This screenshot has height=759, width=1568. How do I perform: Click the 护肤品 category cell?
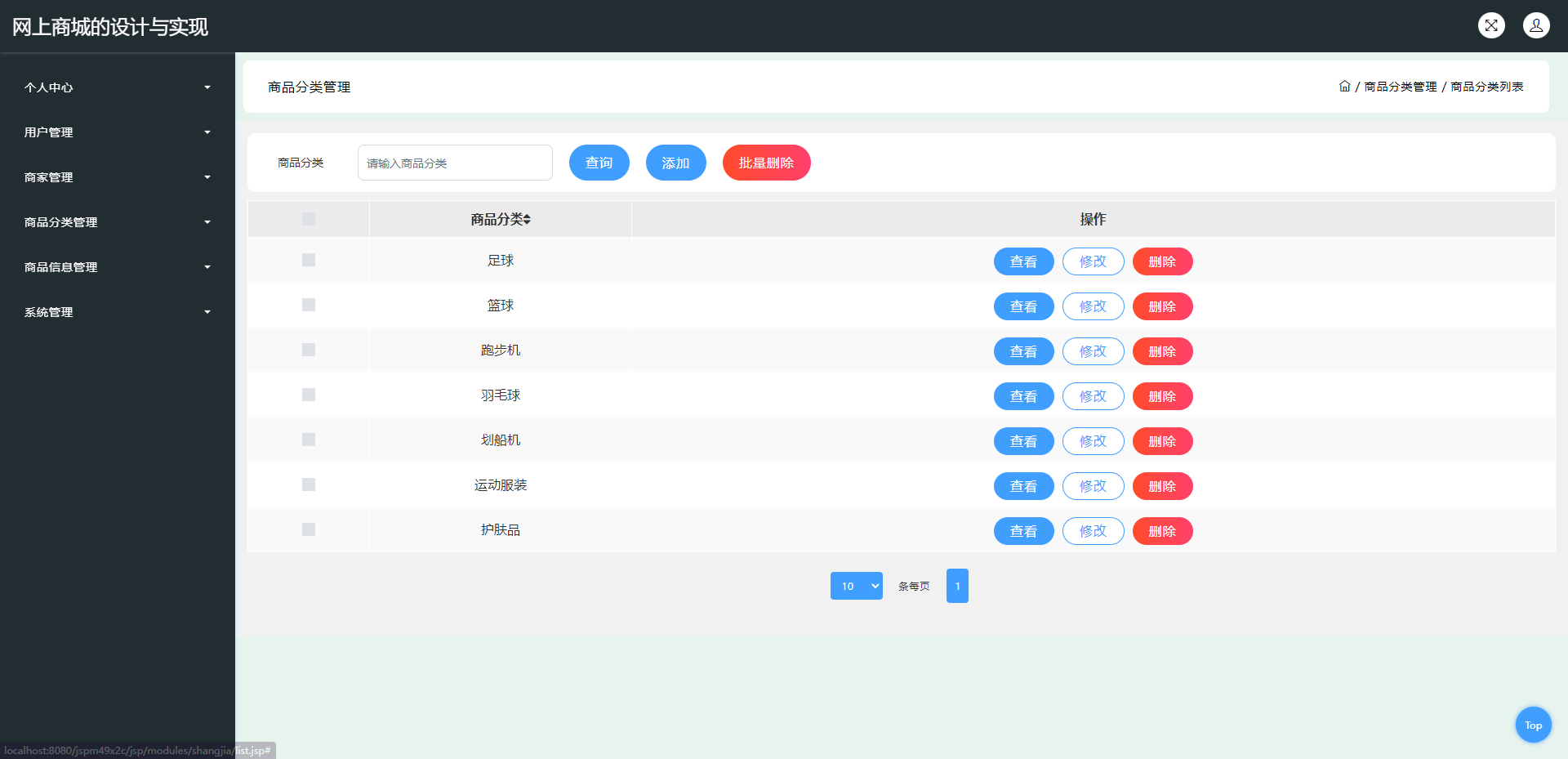(x=501, y=530)
